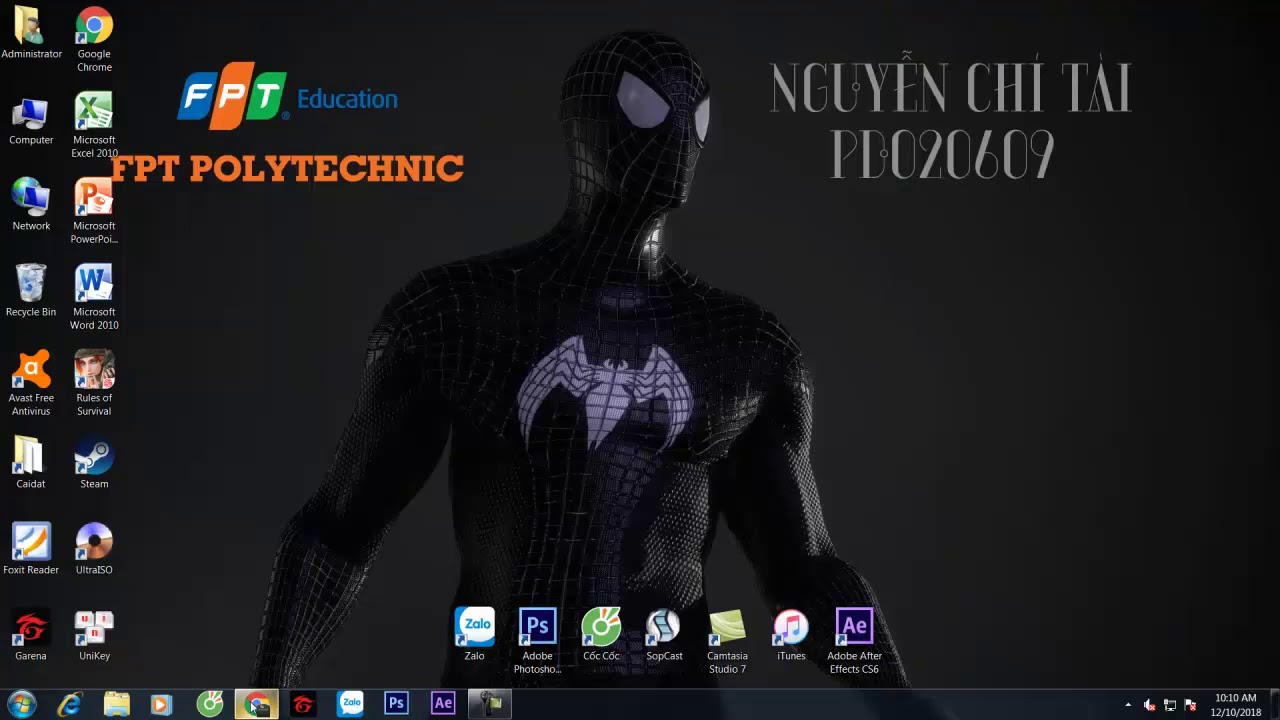Select the Microsoft Excel 2010 desktop shortcut
Viewport: 1280px width, 720px height.
tap(94, 126)
